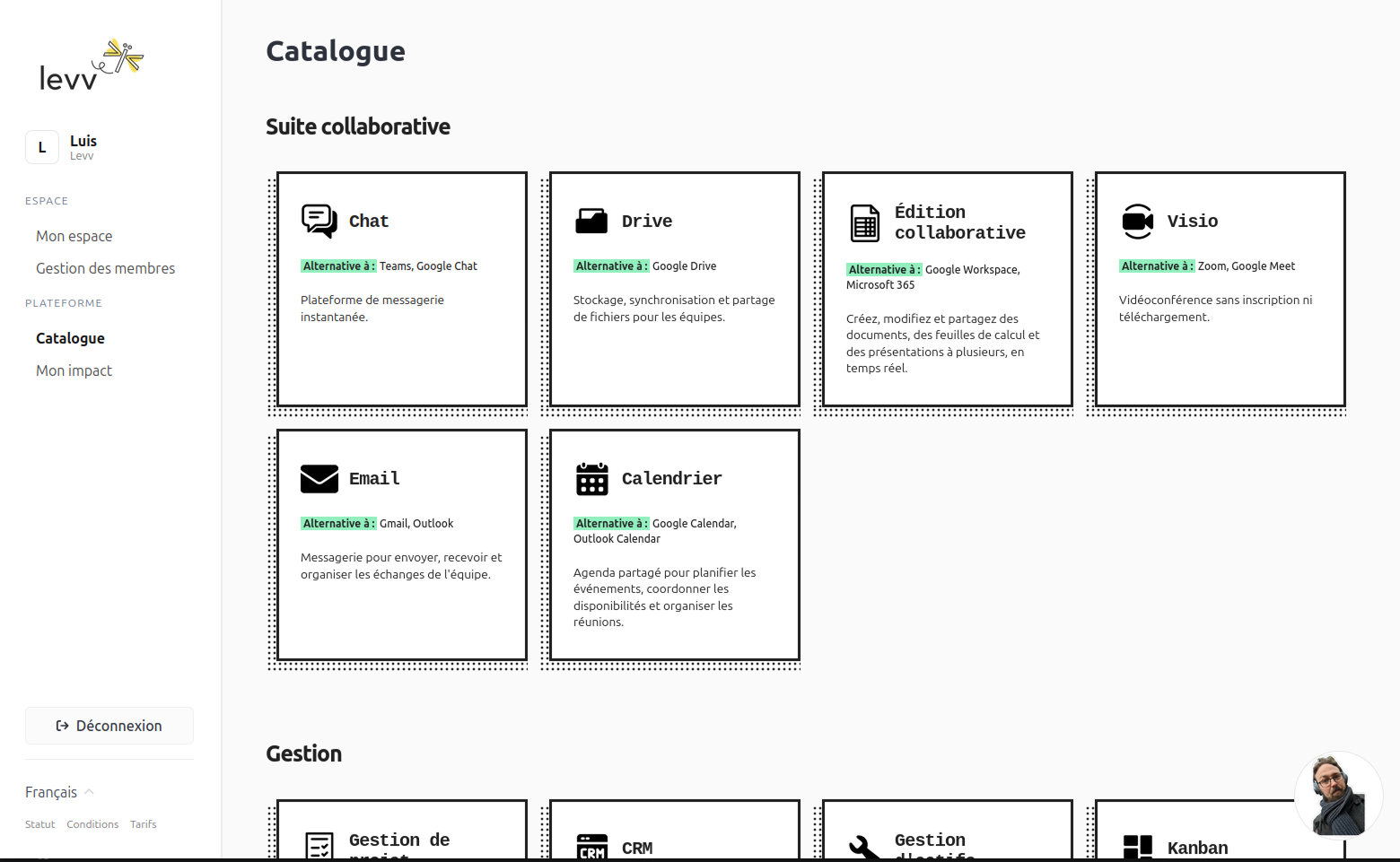Click the Chat speech-bubble icon
The height and width of the screenshot is (862, 1400).
click(x=319, y=221)
